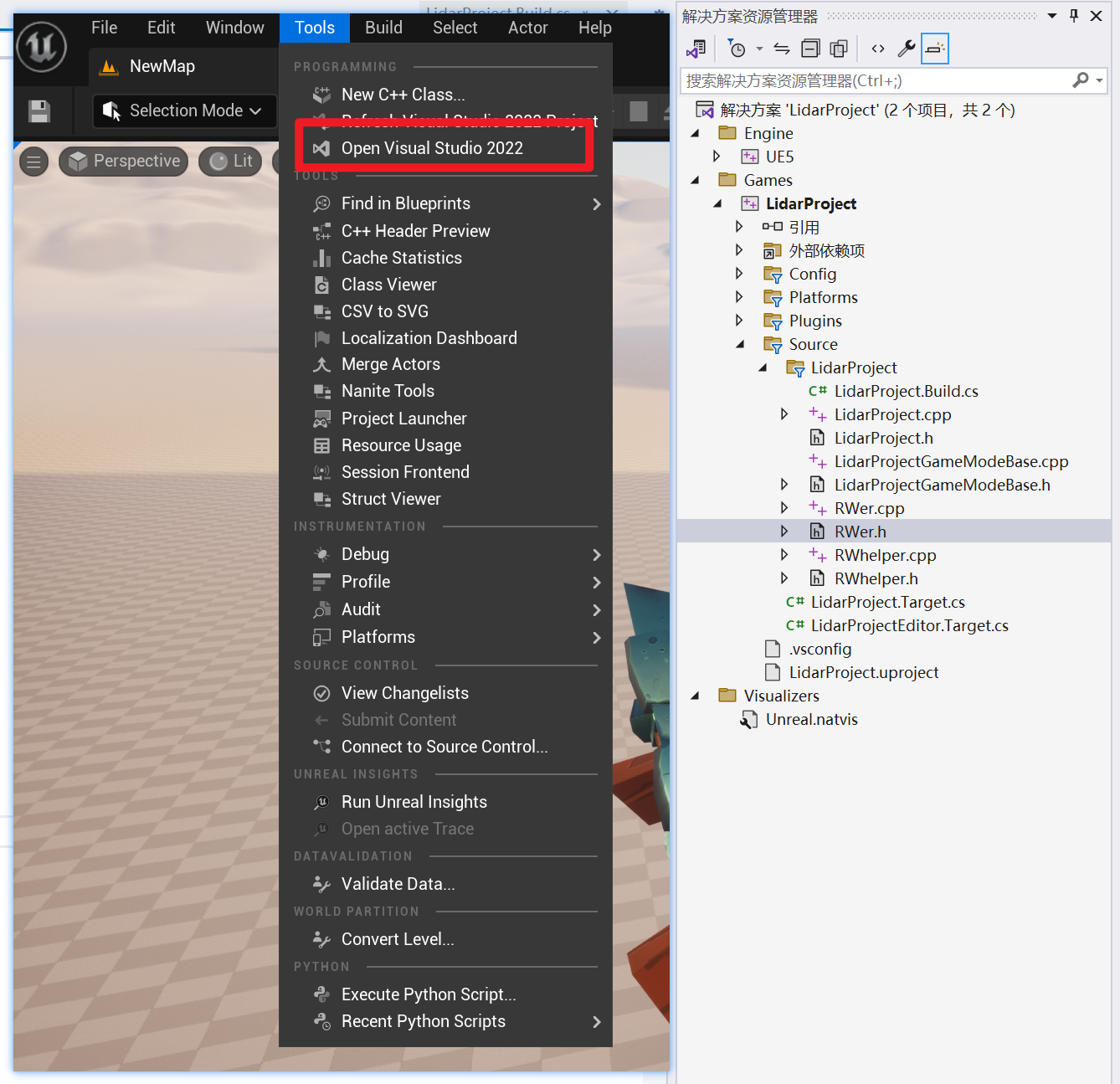Expand the RWer.h tree node arrow
This screenshot has width=1120, height=1084.
784,532
